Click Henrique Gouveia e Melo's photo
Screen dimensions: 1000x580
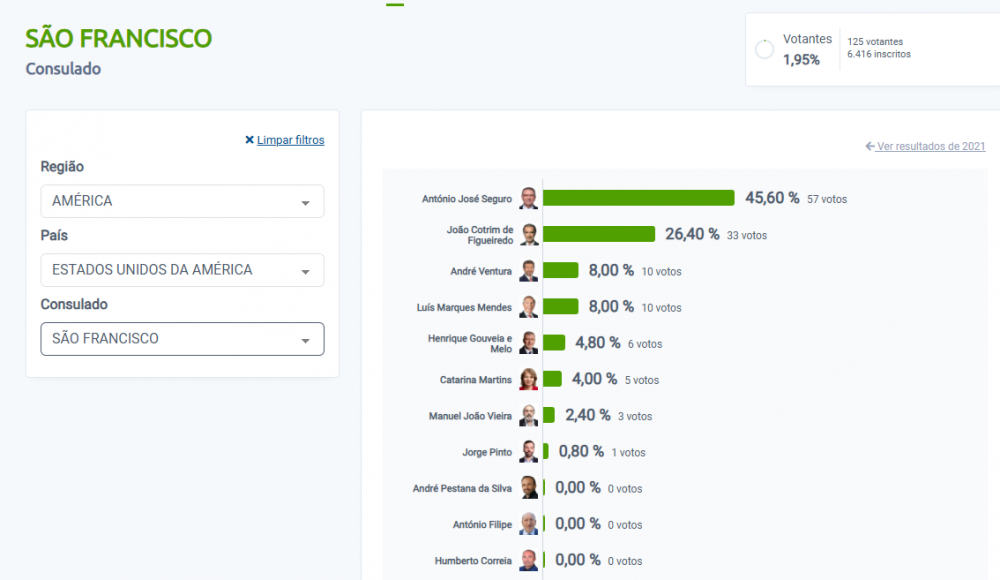pyautogui.click(x=528, y=343)
